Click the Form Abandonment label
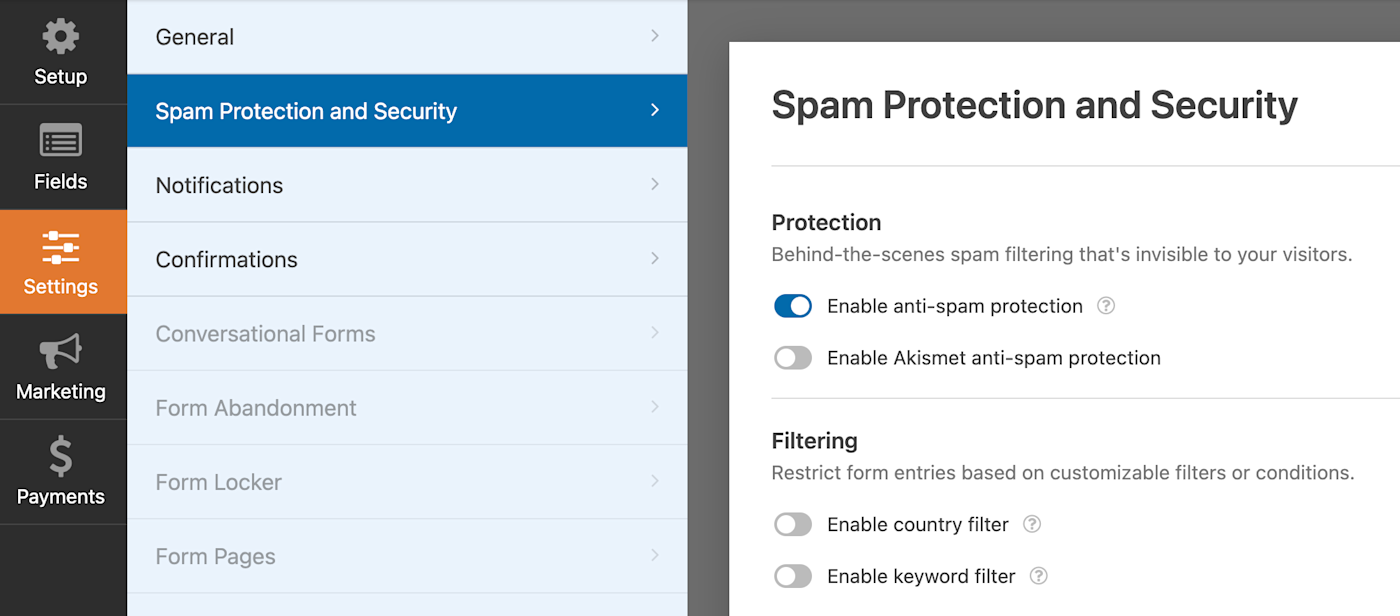1400x616 pixels. [256, 408]
